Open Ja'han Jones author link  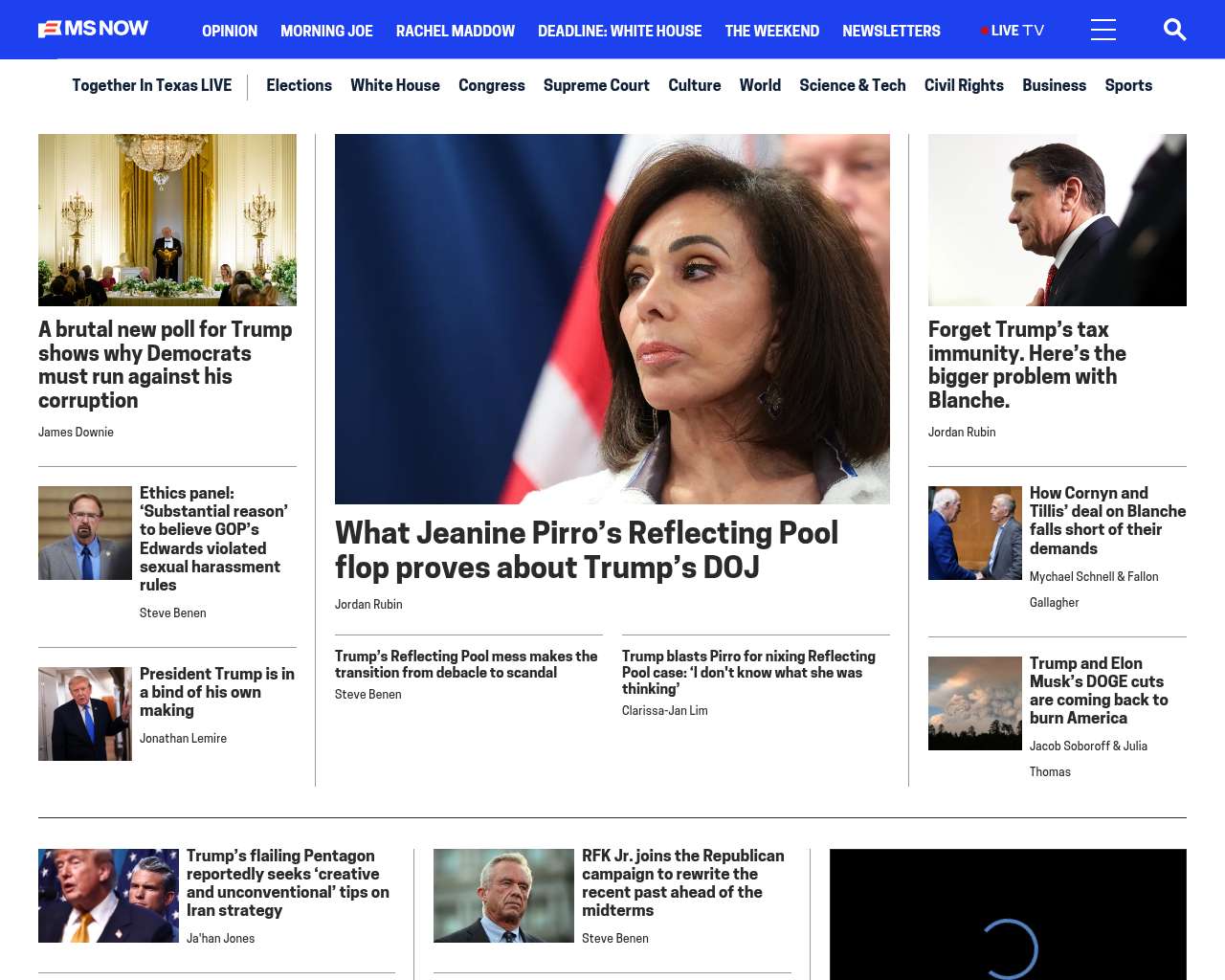[x=220, y=939]
